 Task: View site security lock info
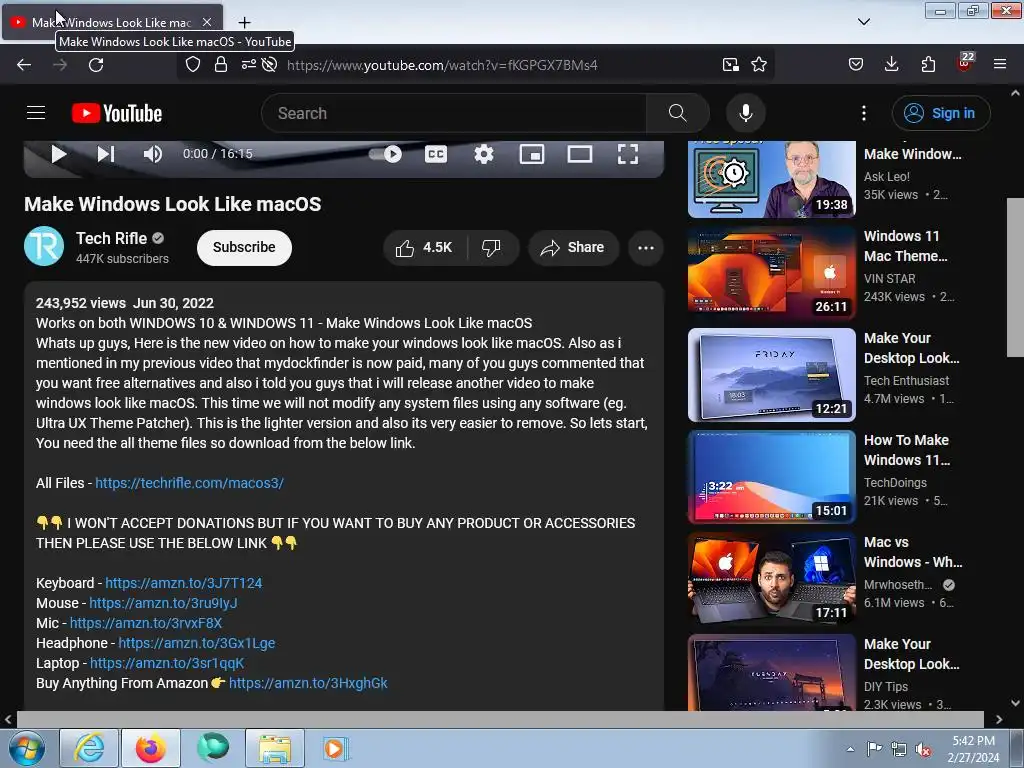pyautogui.click(x=221, y=64)
